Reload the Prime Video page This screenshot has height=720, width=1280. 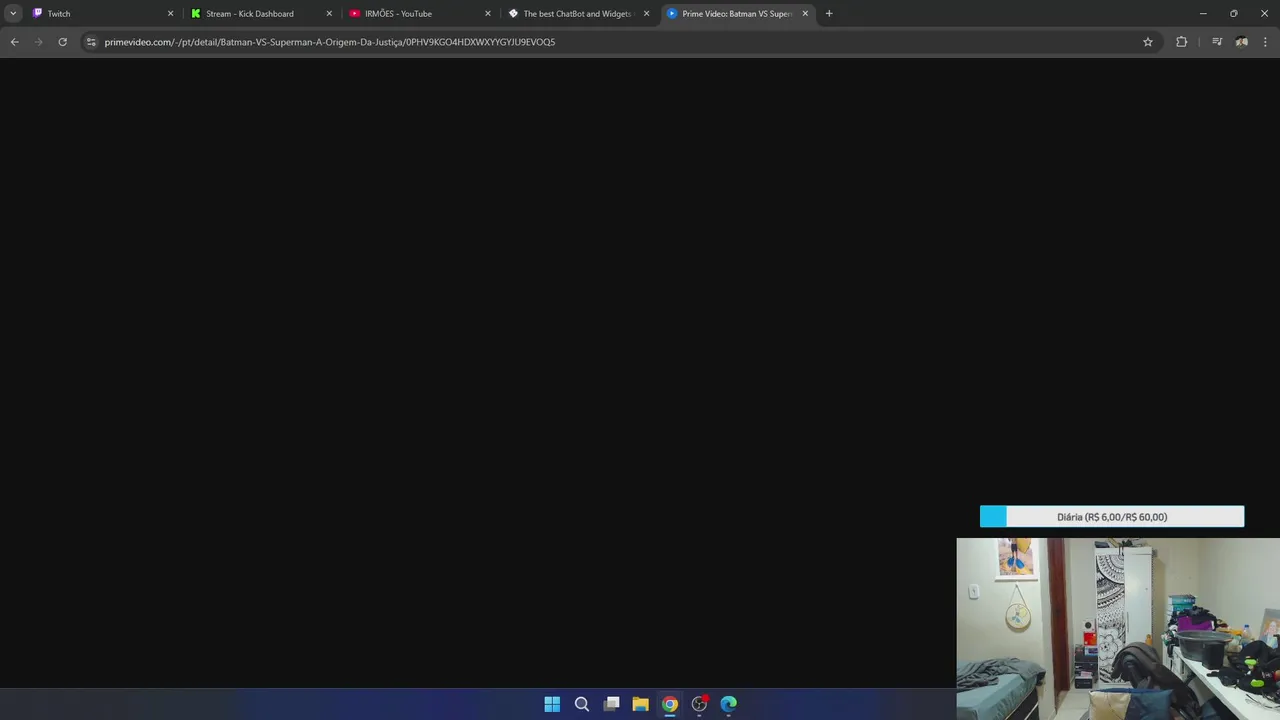pyautogui.click(x=62, y=42)
